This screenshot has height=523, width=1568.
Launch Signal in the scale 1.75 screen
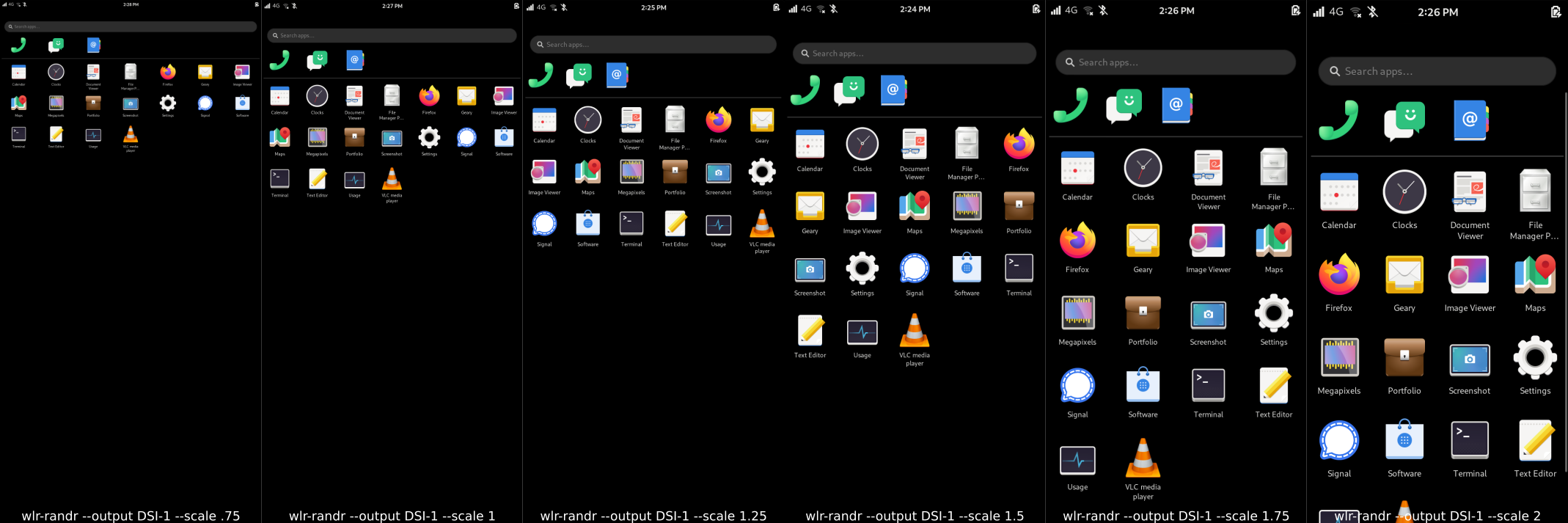(x=1077, y=385)
